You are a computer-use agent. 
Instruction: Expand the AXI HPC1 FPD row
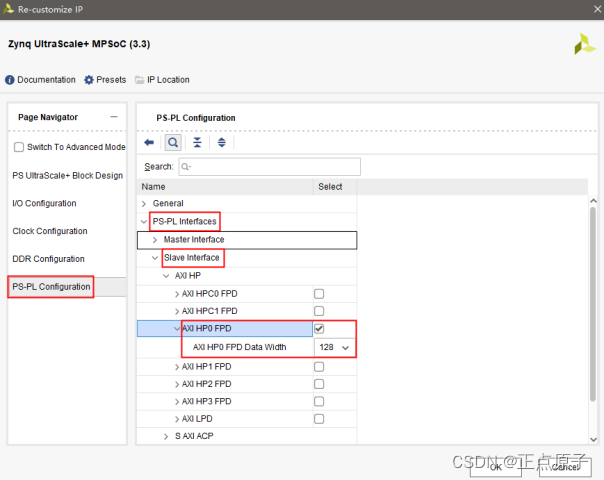[177, 311]
